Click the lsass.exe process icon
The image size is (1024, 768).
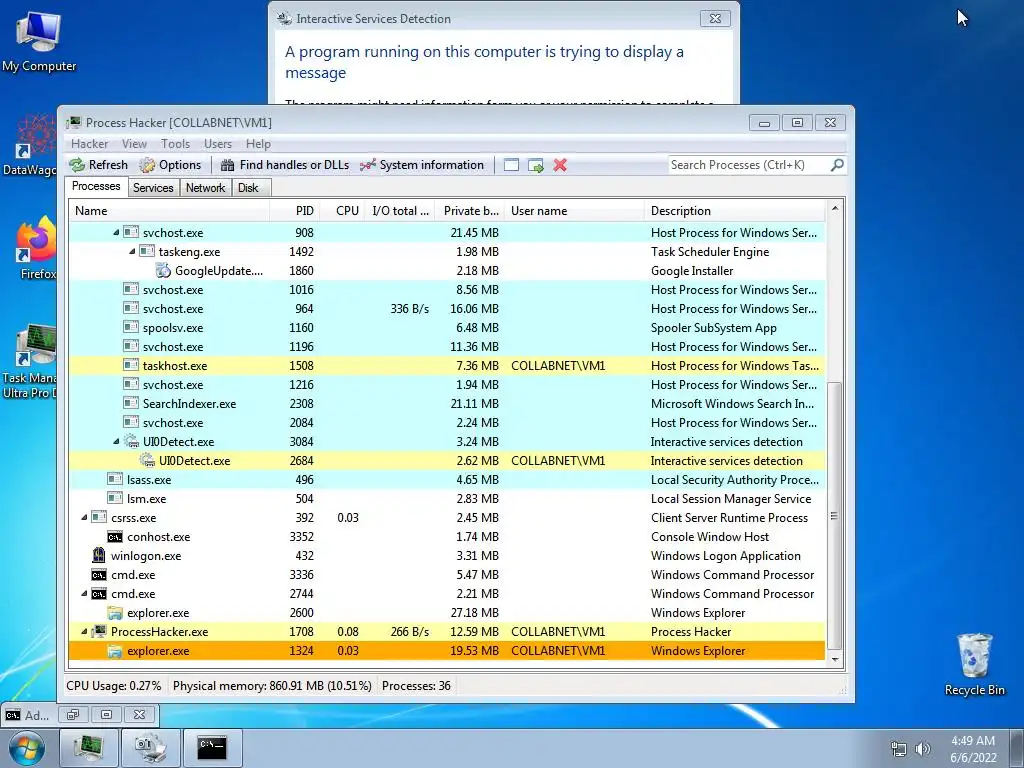click(115, 479)
